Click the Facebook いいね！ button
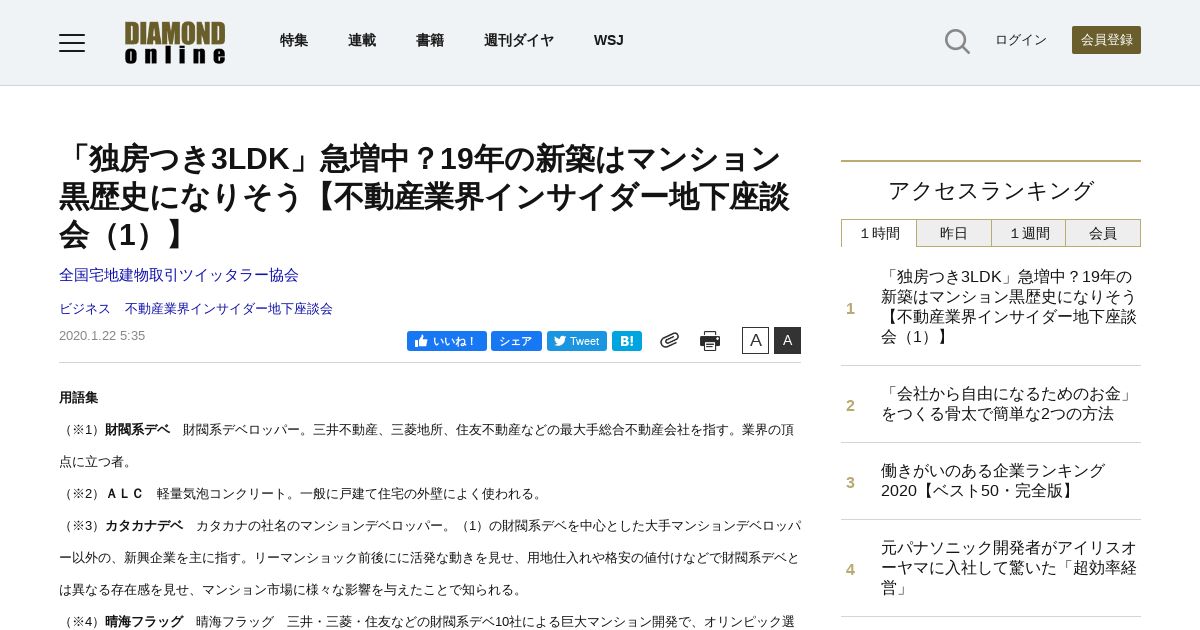The image size is (1200, 630). pyautogui.click(x=447, y=341)
